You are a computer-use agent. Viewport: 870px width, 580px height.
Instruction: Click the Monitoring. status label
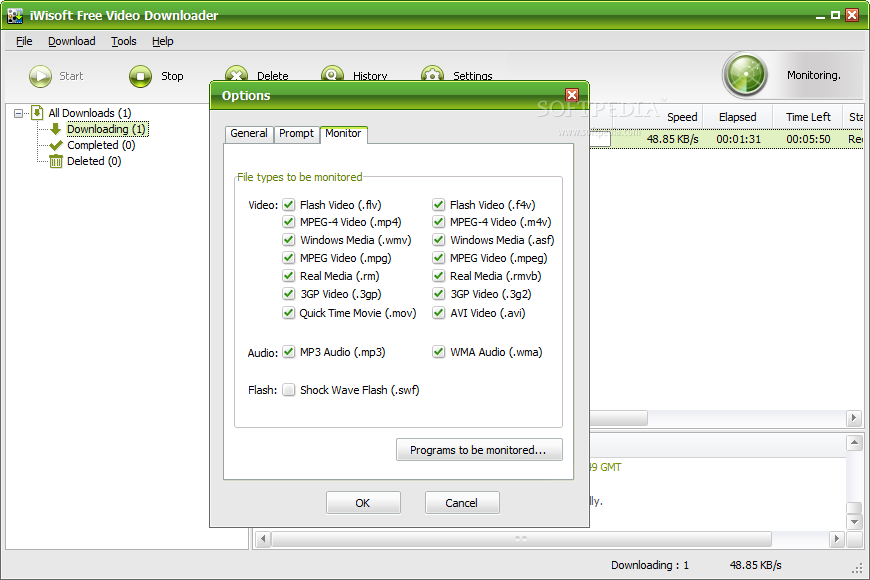coord(813,75)
